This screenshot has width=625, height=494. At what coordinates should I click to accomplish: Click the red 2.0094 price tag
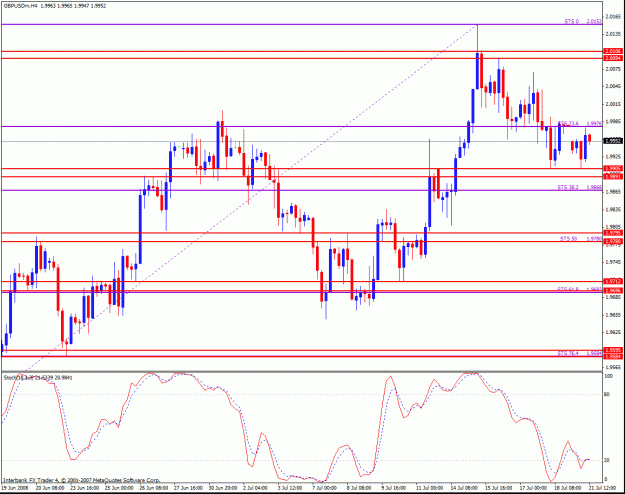pos(613,58)
